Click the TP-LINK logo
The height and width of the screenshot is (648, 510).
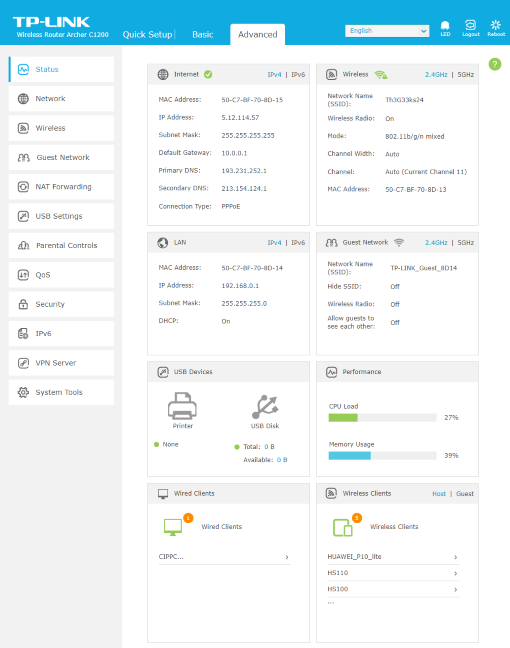tap(51, 22)
